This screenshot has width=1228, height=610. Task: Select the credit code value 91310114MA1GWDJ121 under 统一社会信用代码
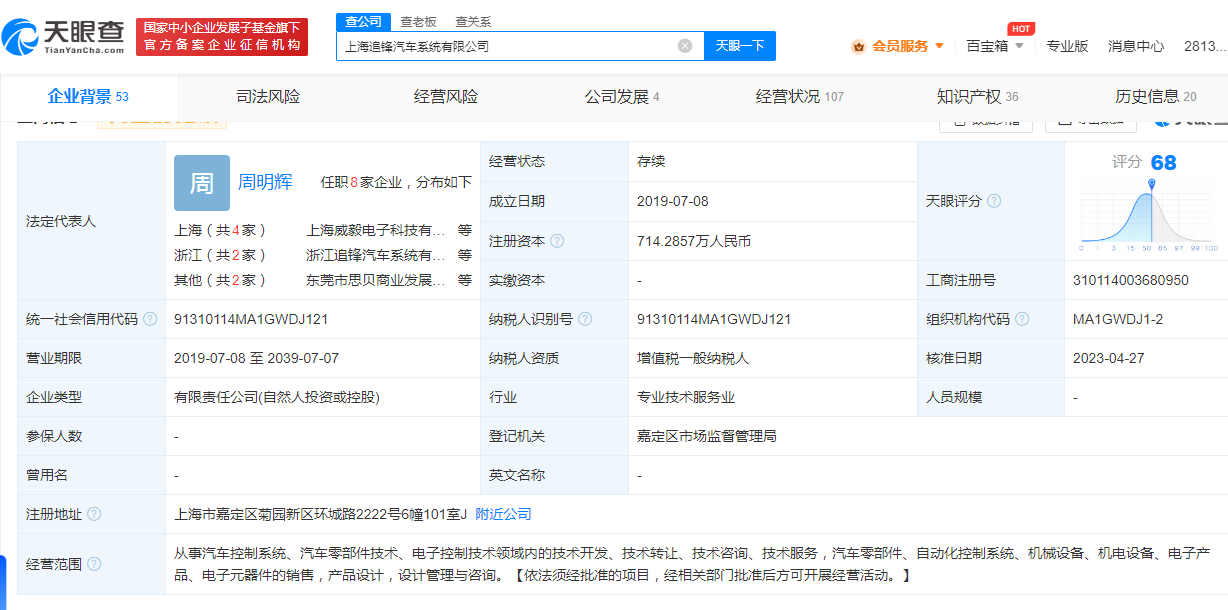[251, 319]
